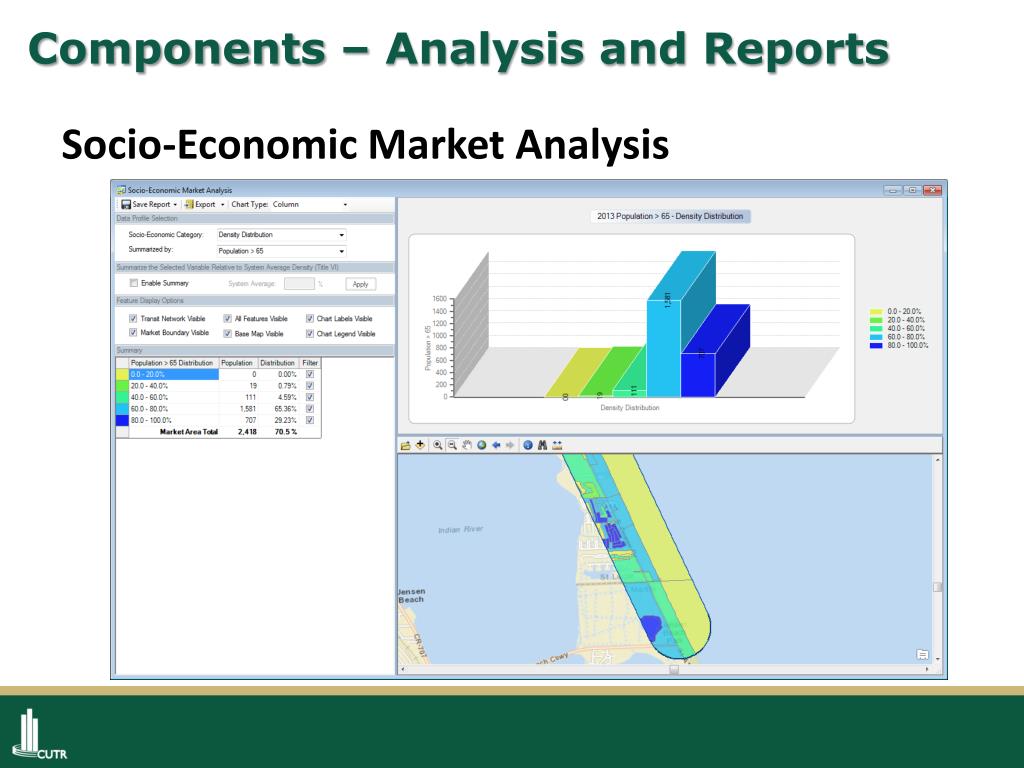Click the Distribution column header
Viewport: 1024px width, 768px height.
278,363
